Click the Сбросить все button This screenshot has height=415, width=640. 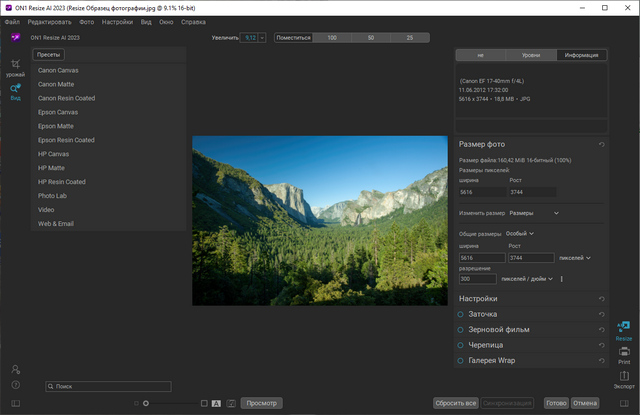tap(455, 403)
